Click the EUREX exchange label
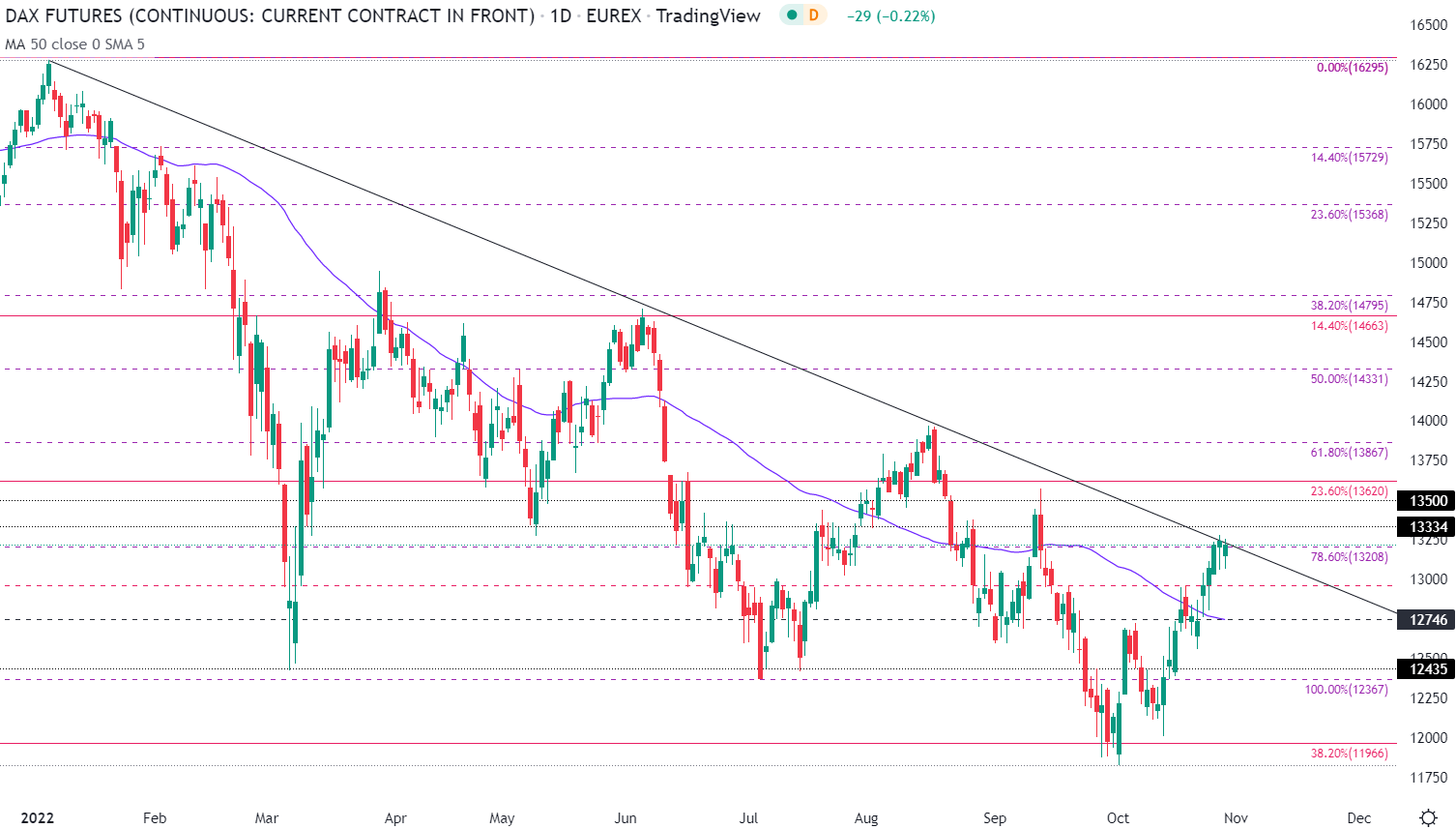The width and height of the screenshot is (1456, 829). [x=614, y=15]
